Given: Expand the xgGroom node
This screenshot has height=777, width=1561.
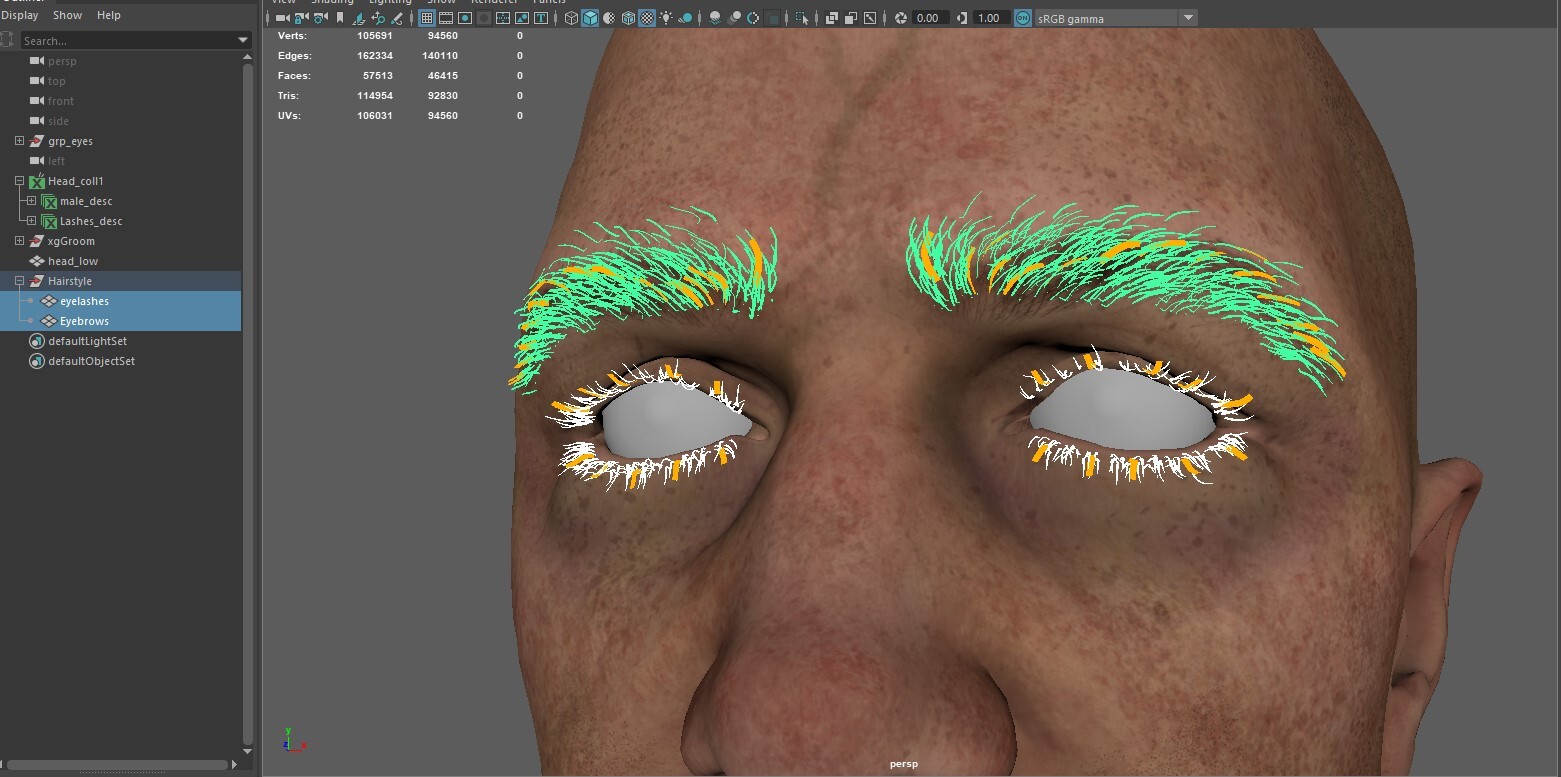Looking at the screenshot, I should point(19,241).
